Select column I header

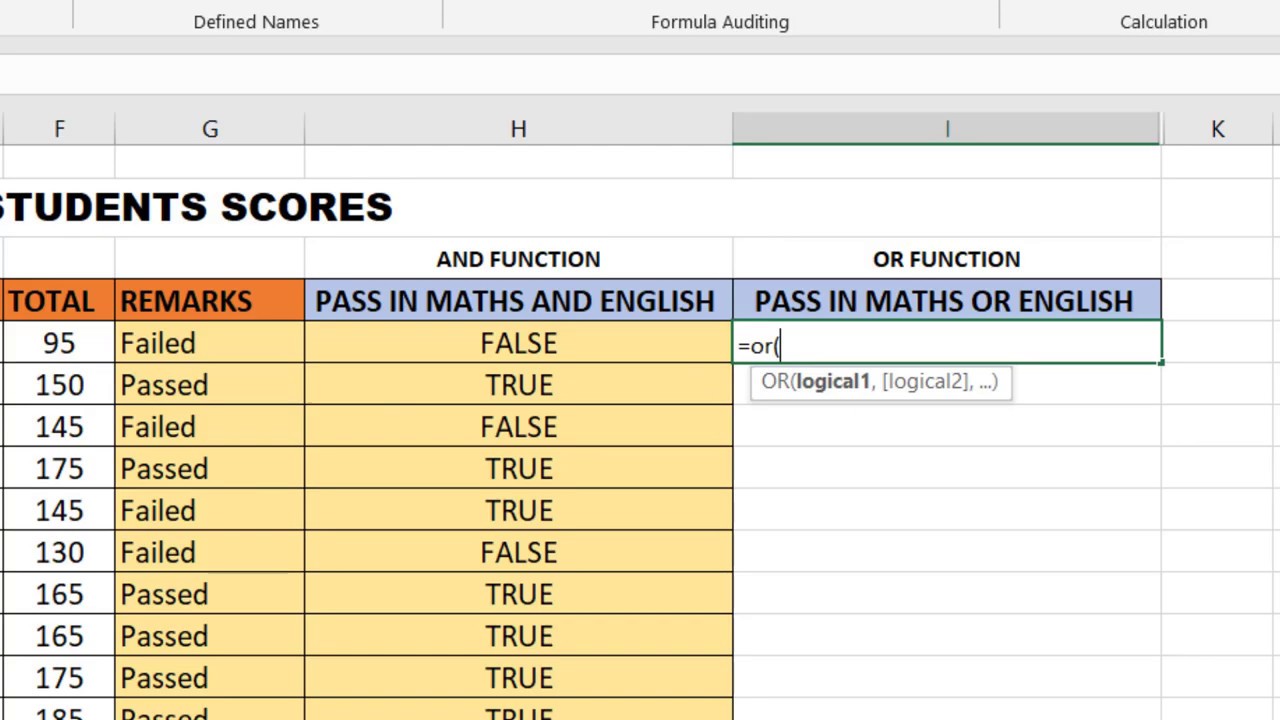(x=946, y=129)
